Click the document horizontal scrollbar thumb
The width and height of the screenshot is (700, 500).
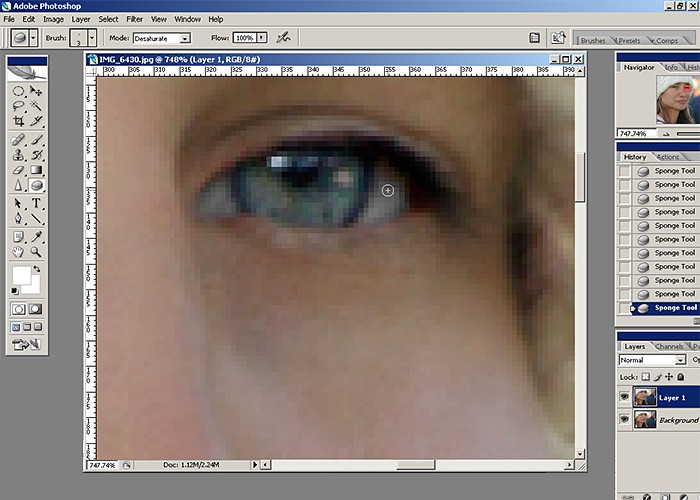pyautogui.click(x=416, y=465)
